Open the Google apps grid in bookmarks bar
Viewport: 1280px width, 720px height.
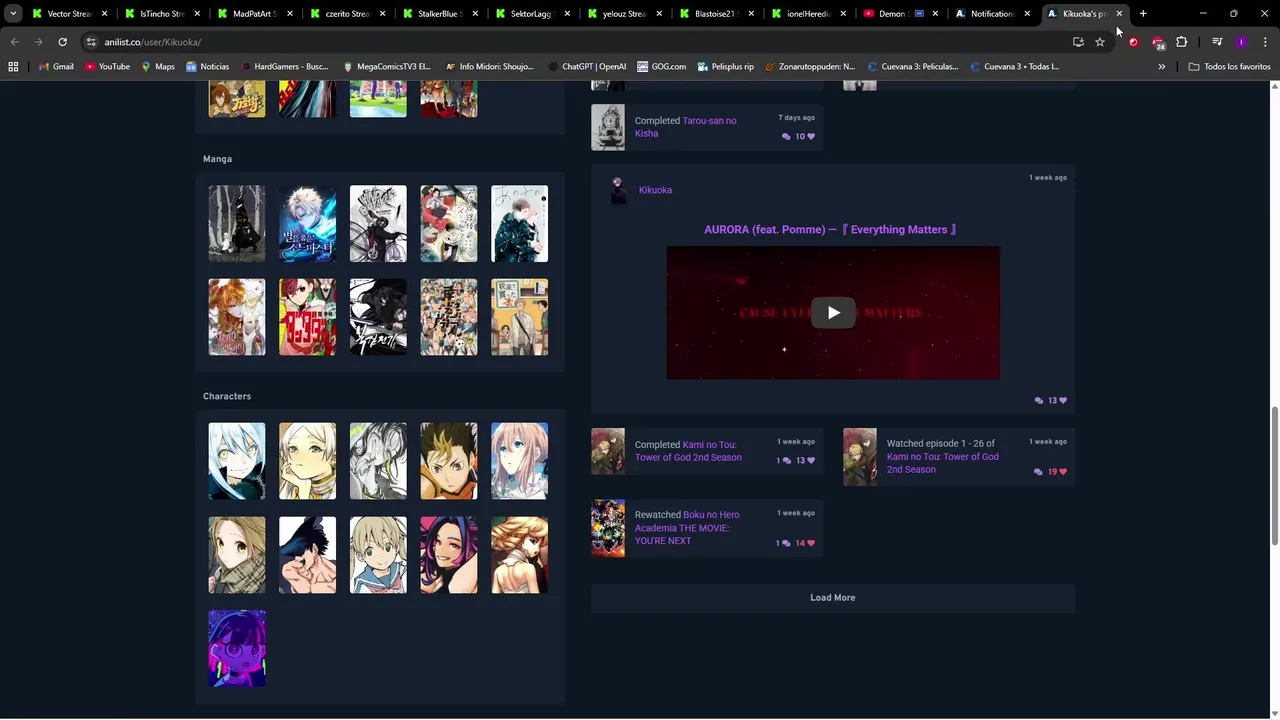point(13,67)
